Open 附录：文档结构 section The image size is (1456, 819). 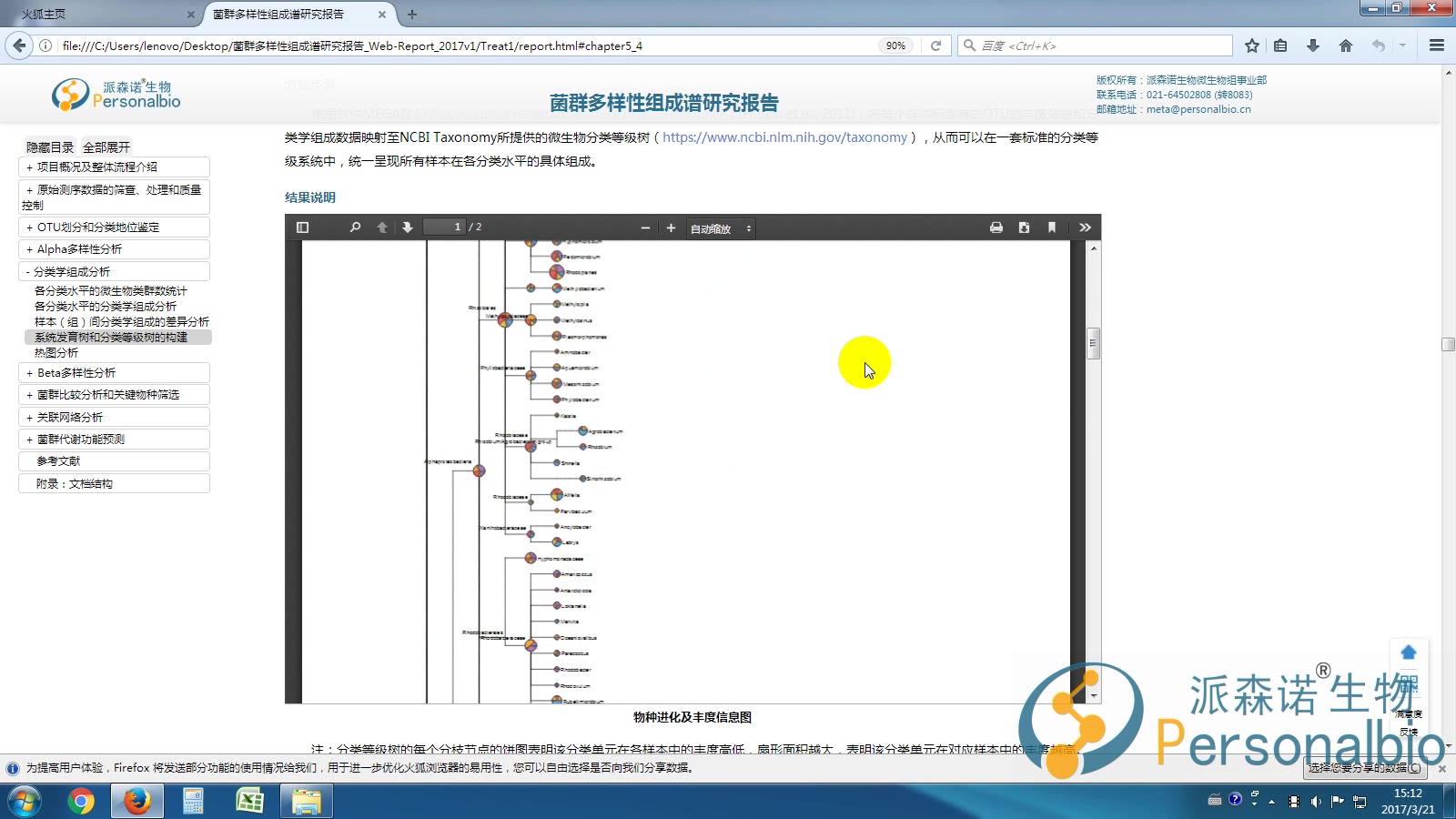(114, 484)
